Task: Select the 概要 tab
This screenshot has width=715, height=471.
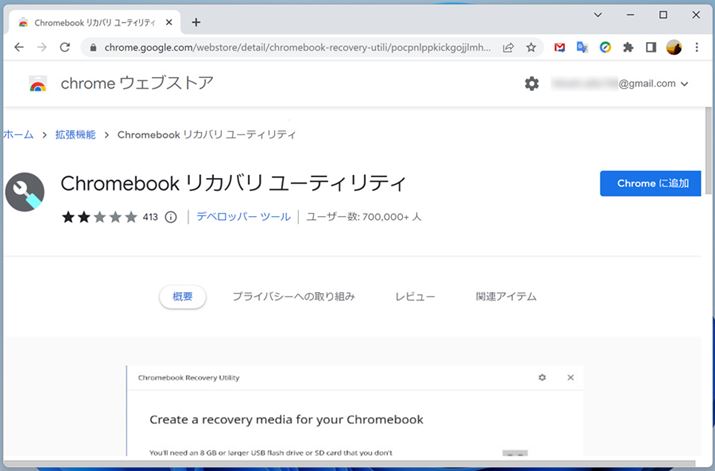Action: click(182, 296)
